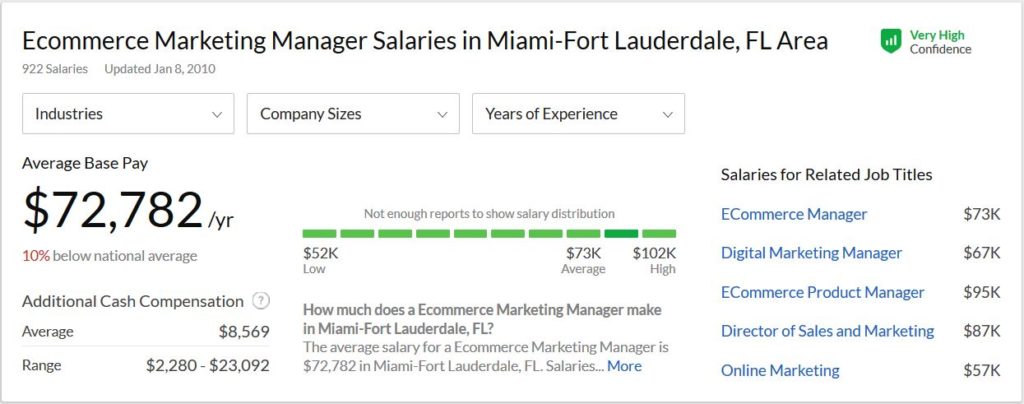The image size is (1024, 404).
Task: Open the Industries dropdown
Action: click(128, 114)
